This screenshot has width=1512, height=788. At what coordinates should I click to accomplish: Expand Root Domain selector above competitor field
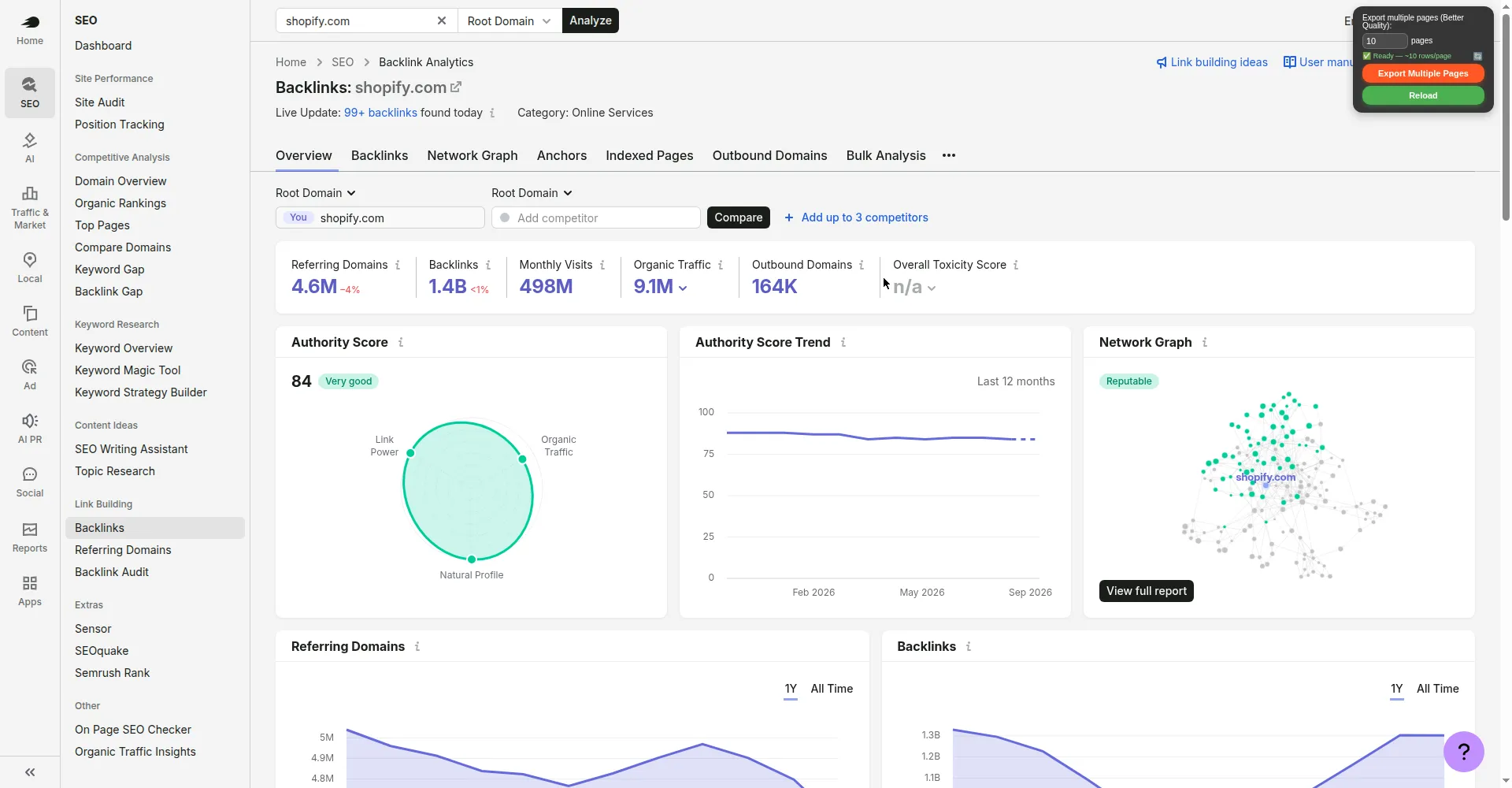[532, 193]
